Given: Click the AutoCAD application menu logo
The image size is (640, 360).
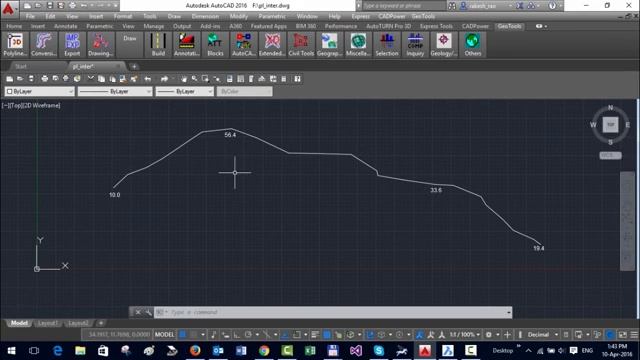Looking at the screenshot, I should coord(9,8).
